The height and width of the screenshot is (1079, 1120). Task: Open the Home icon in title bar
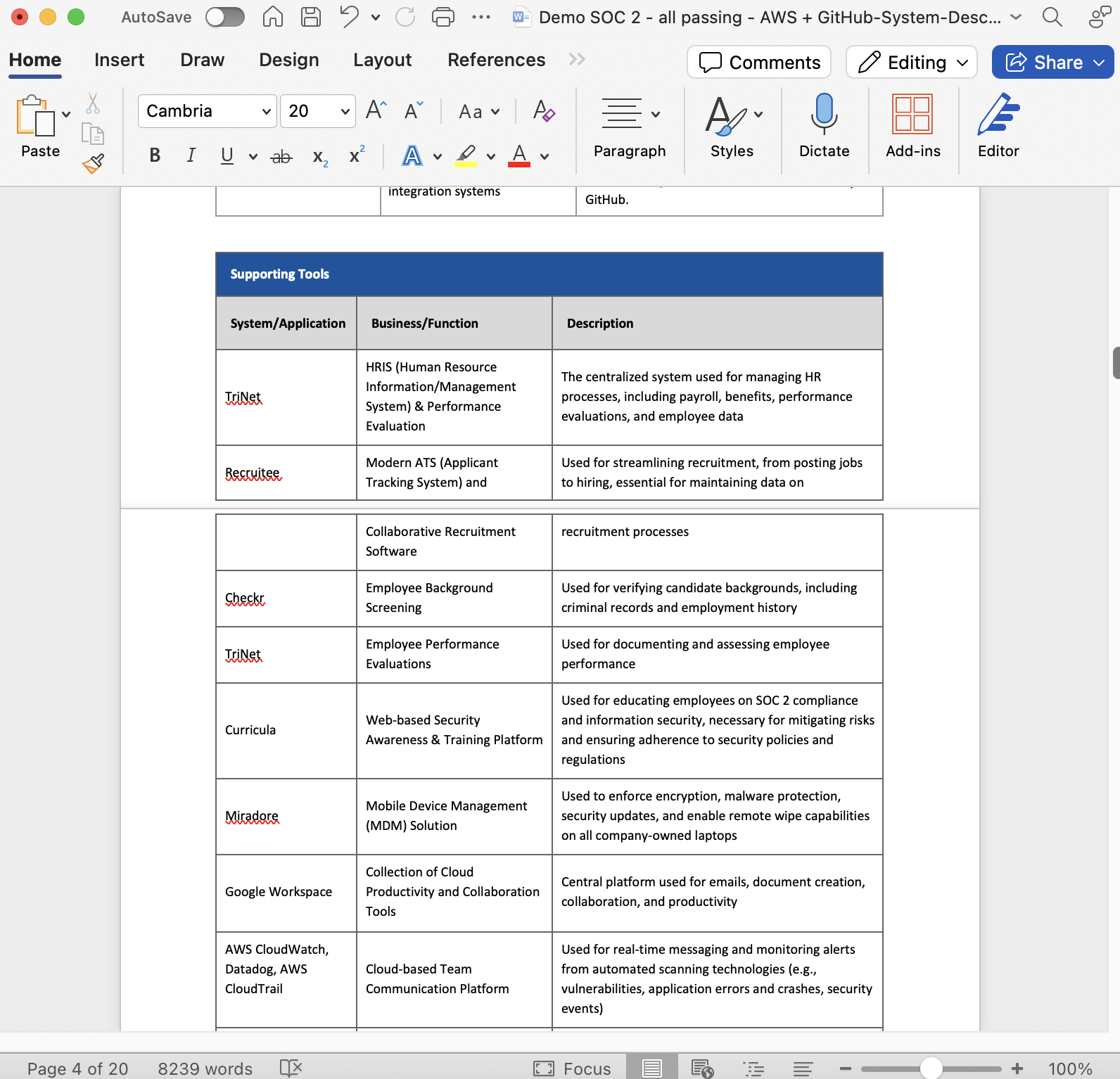(x=273, y=16)
